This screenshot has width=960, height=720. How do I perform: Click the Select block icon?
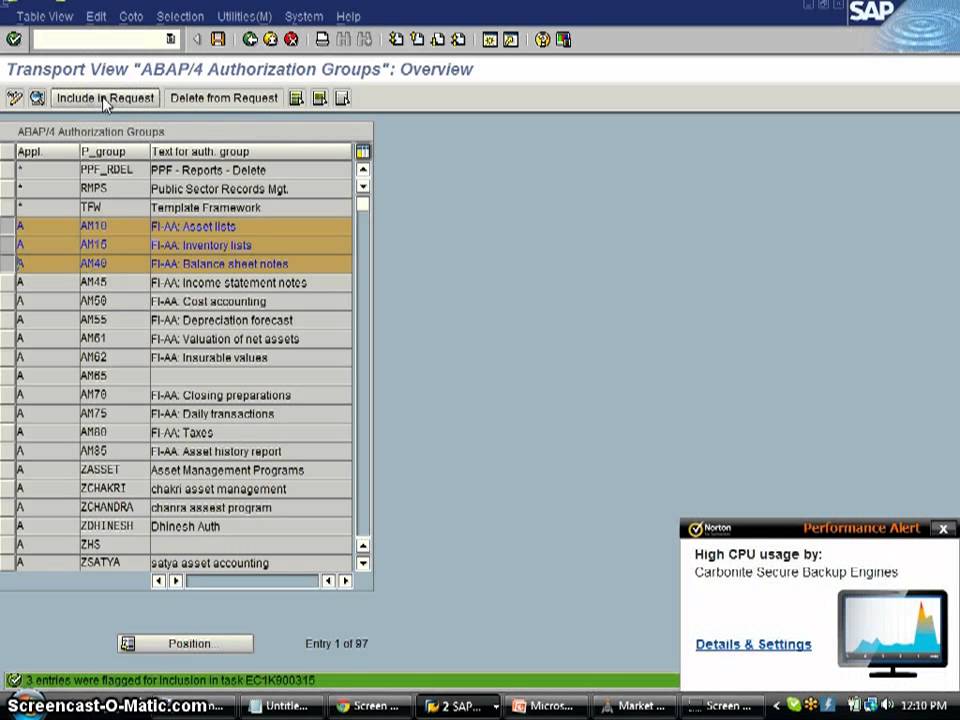click(320, 98)
